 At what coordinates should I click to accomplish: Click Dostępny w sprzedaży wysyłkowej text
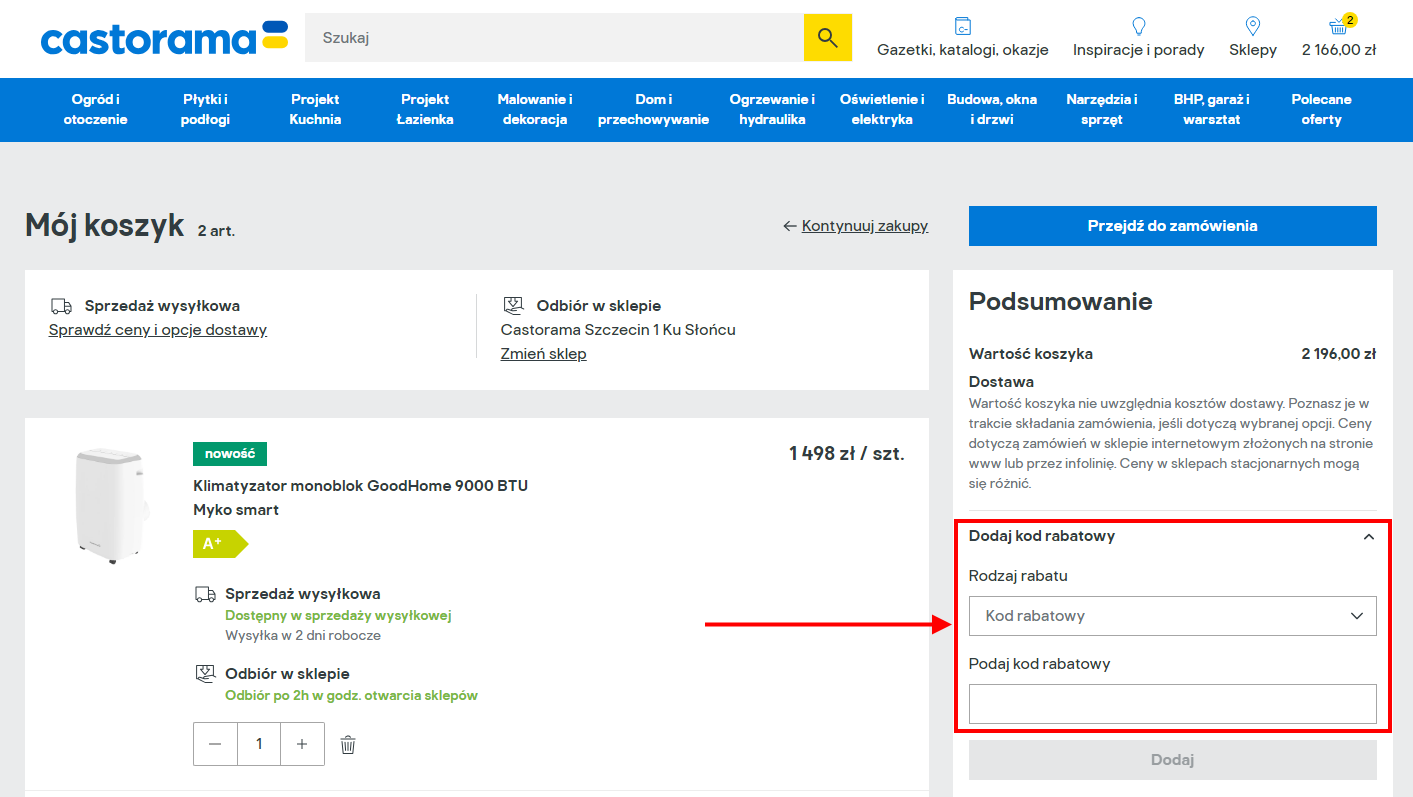point(338,616)
